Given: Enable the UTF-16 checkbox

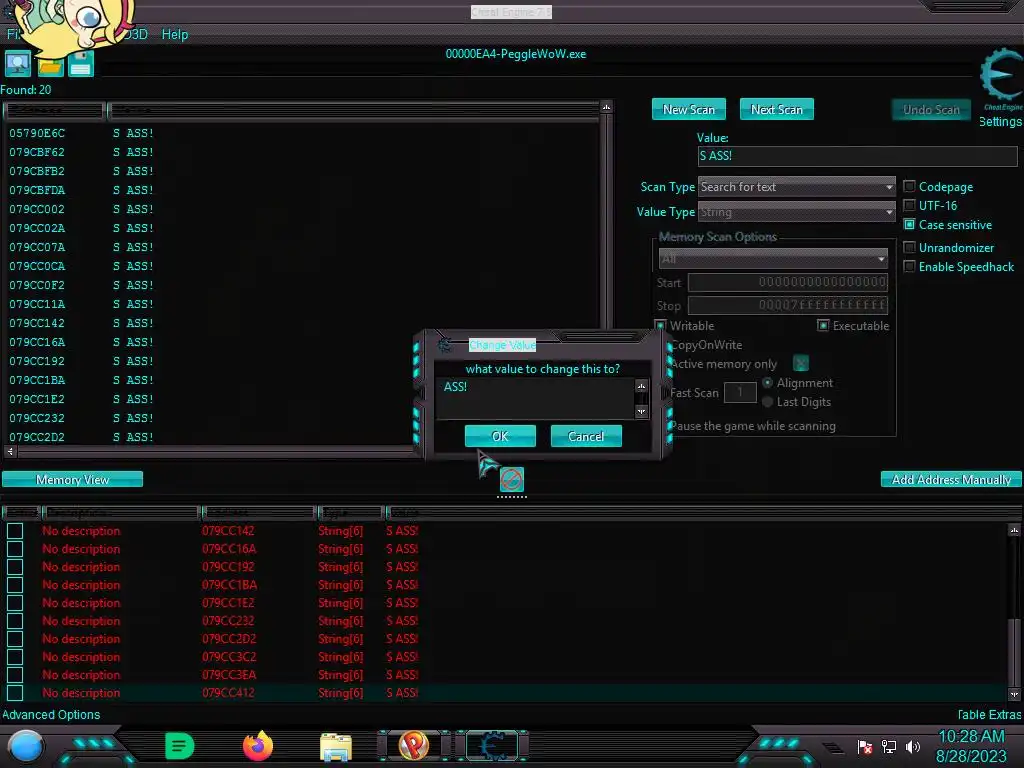Looking at the screenshot, I should click(909, 205).
